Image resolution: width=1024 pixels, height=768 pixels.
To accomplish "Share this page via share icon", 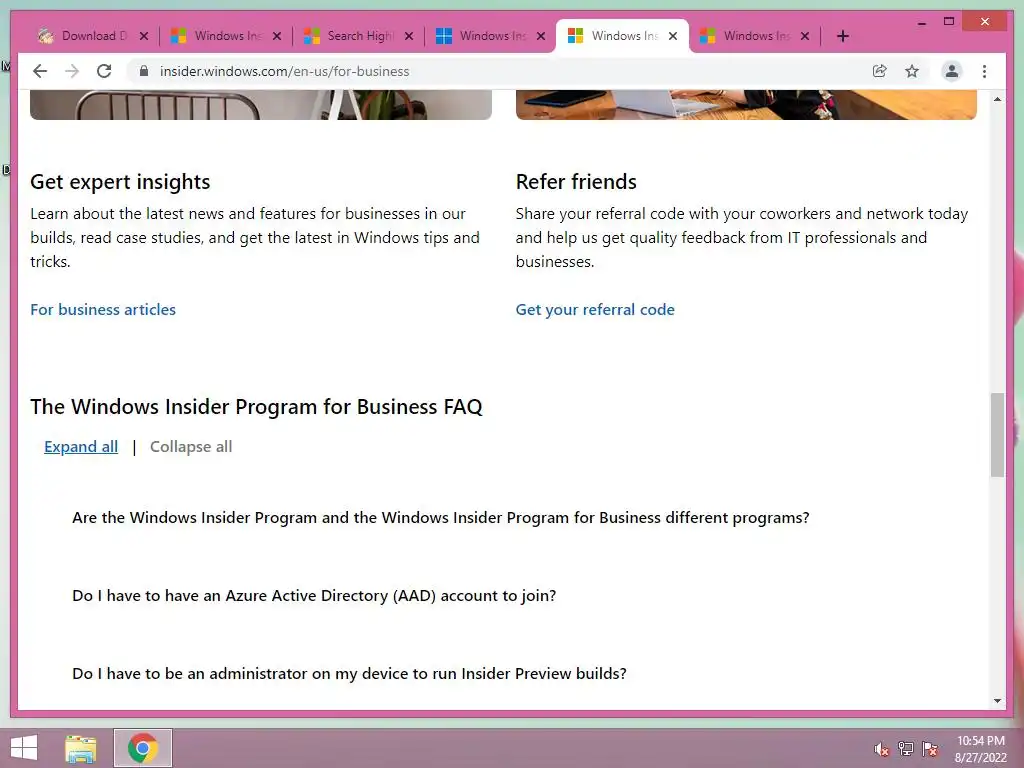I will pyautogui.click(x=880, y=71).
